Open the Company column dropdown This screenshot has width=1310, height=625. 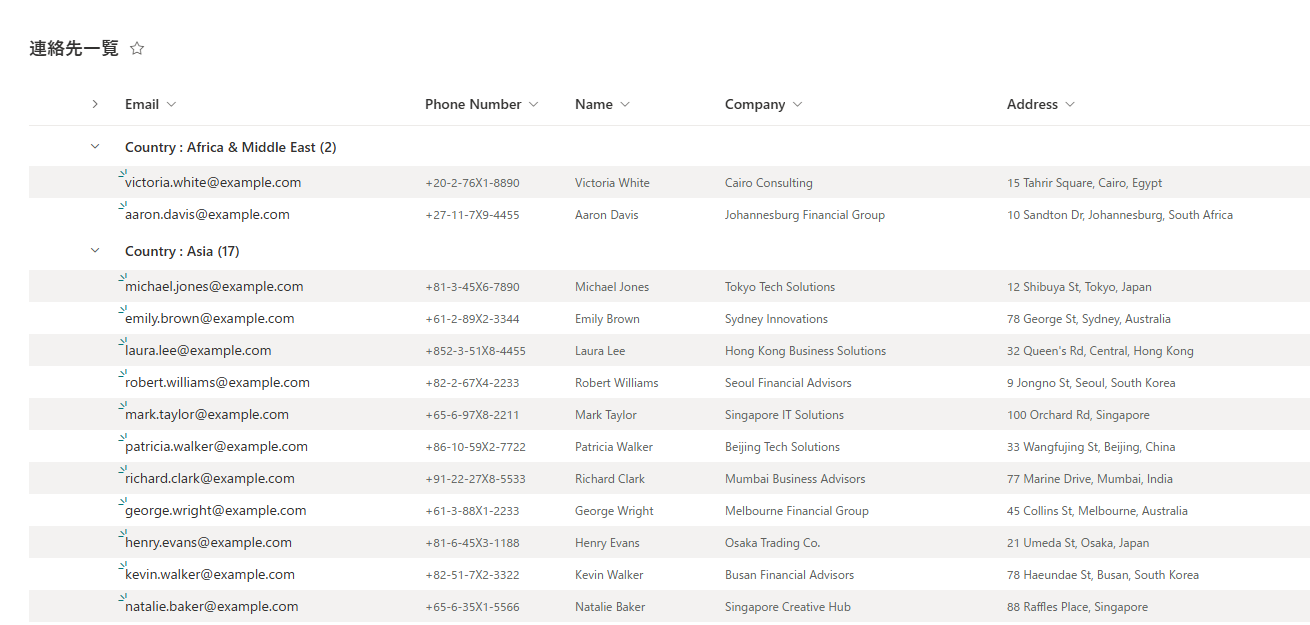coord(797,104)
